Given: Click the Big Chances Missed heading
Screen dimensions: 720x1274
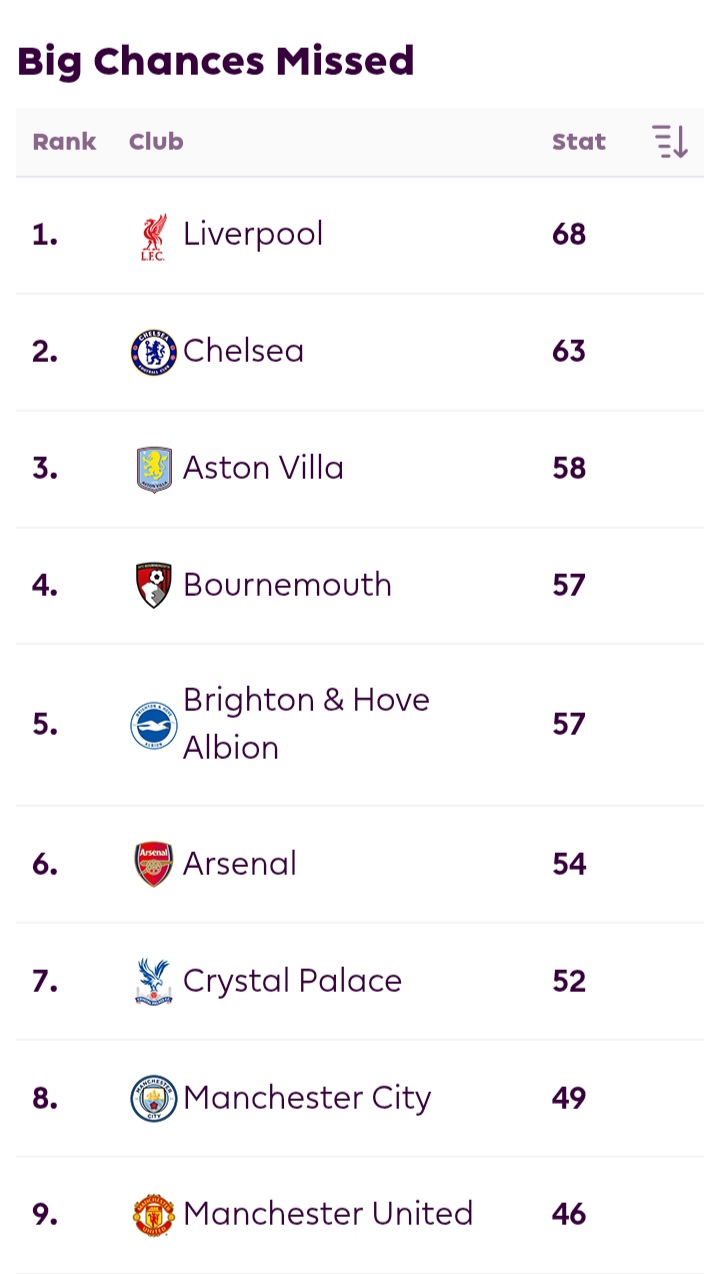Looking at the screenshot, I should tap(215, 61).
